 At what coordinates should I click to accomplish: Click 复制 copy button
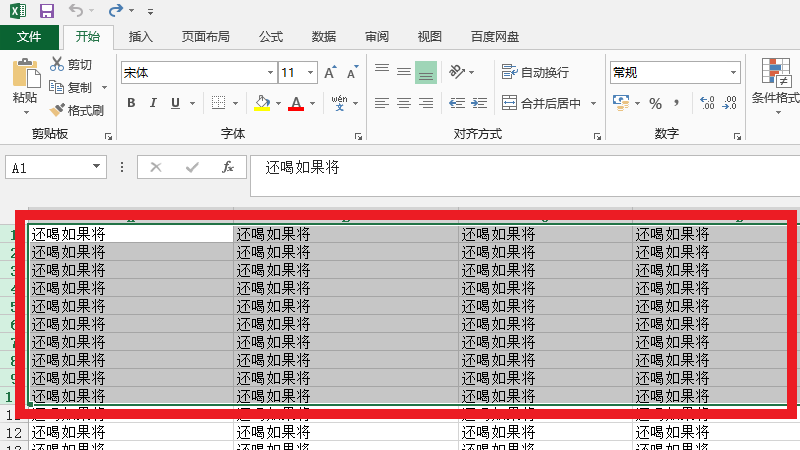(x=71, y=87)
